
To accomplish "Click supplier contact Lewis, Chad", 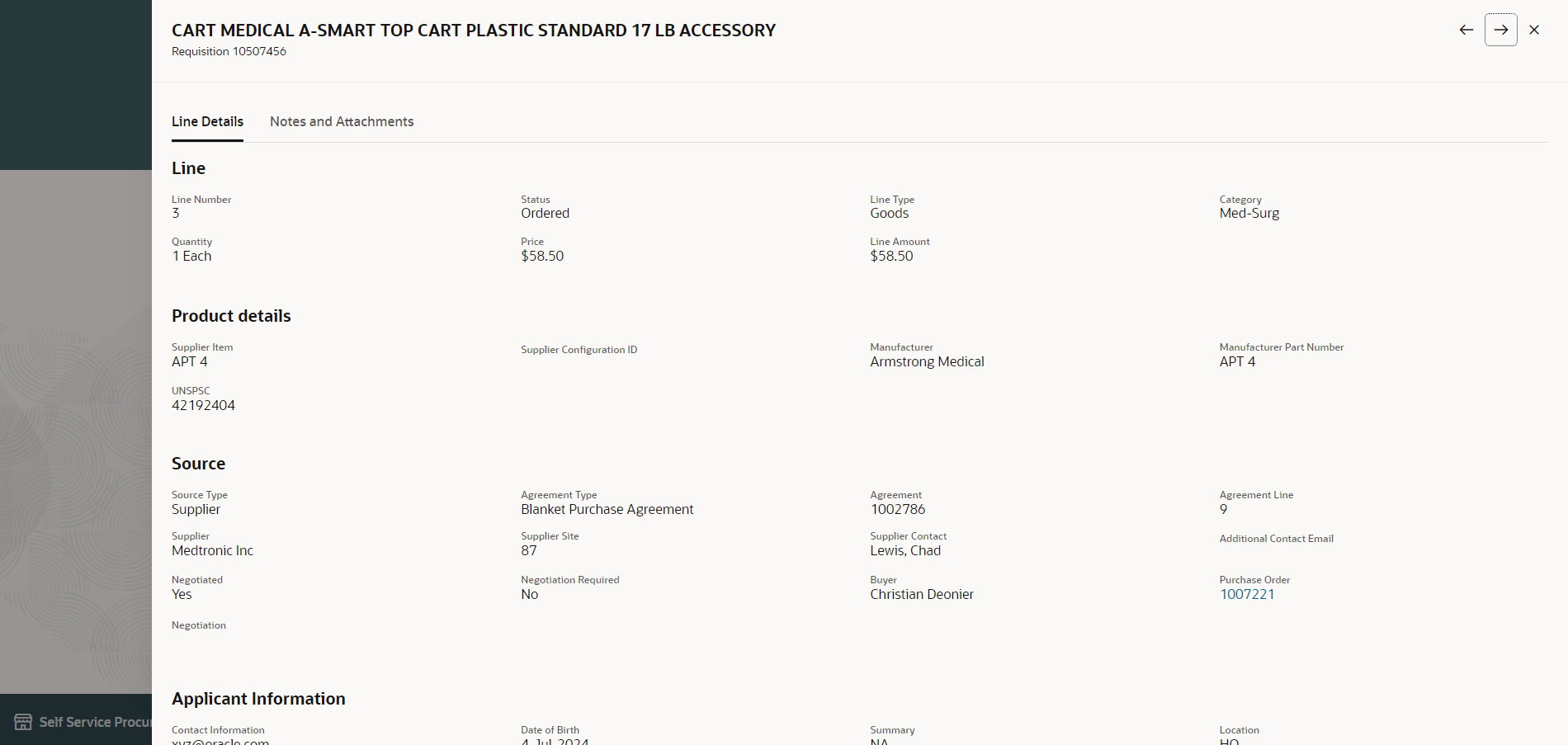I will [x=905, y=550].
